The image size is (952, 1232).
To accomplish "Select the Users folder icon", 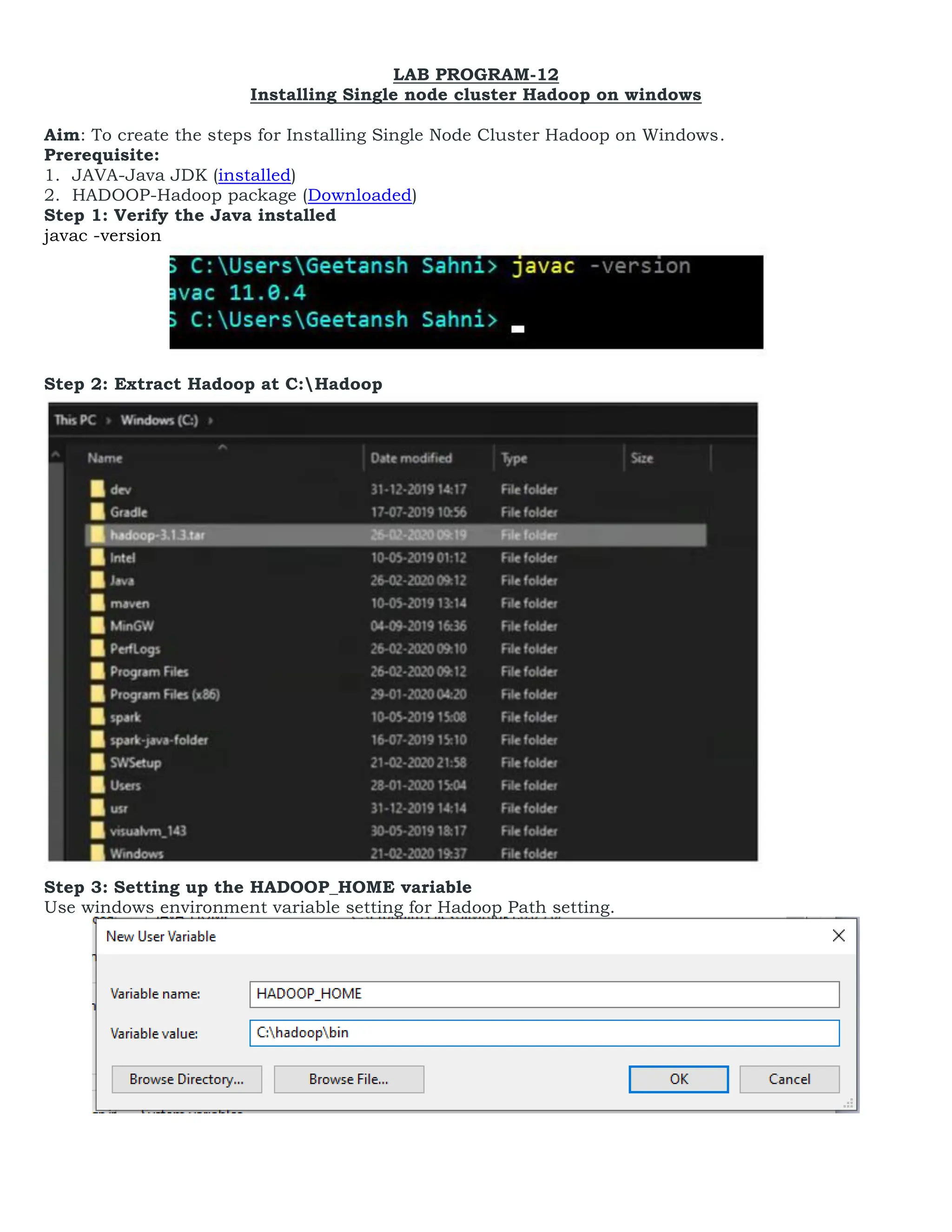I will click(98, 785).
